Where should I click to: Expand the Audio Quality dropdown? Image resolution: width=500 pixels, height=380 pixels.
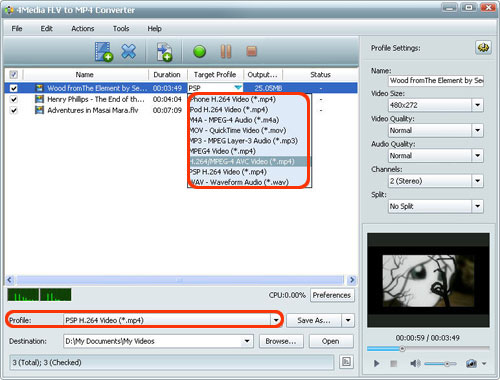tap(477, 155)
